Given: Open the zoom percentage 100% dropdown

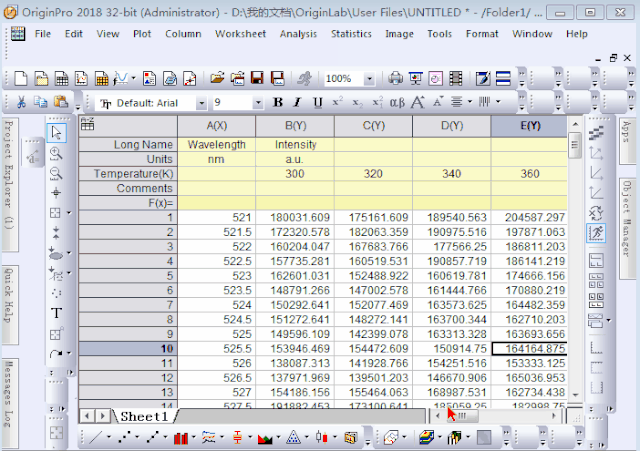Looking at the screenshot, I should [369, 78].
